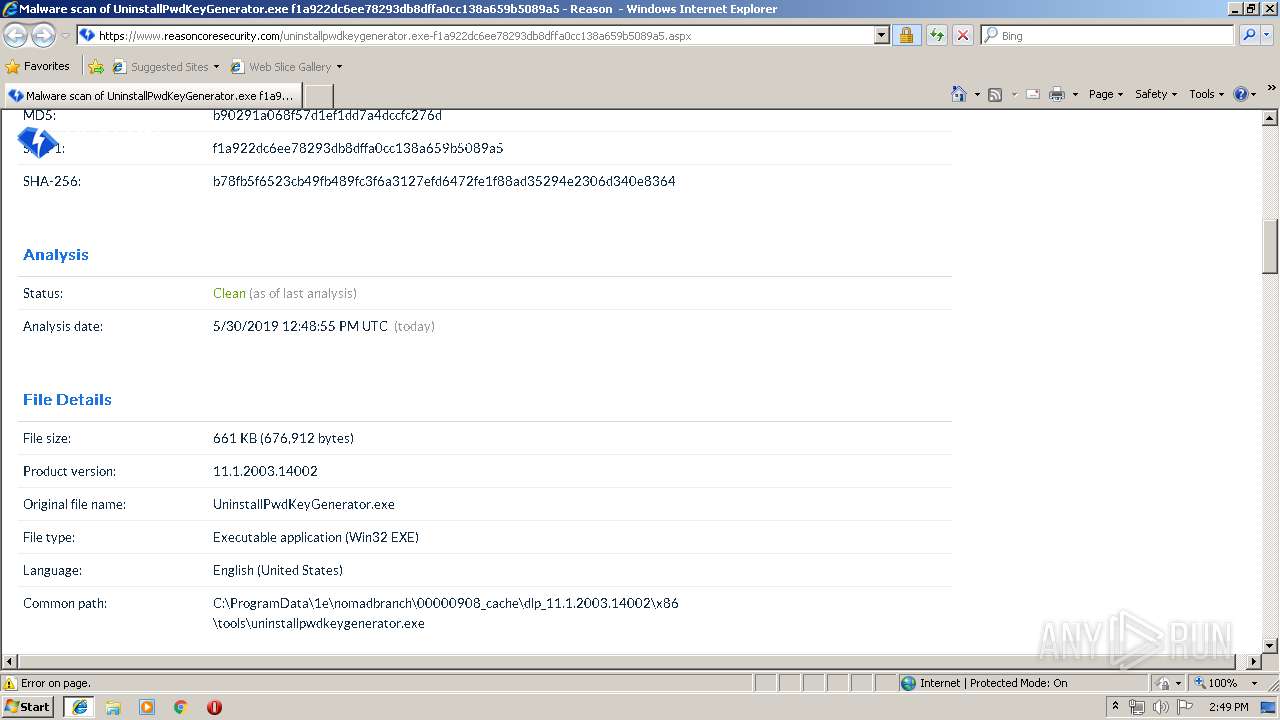Screen dimensions: 1280x720
Task: Click the Print icon
Action: [1057, 94]
